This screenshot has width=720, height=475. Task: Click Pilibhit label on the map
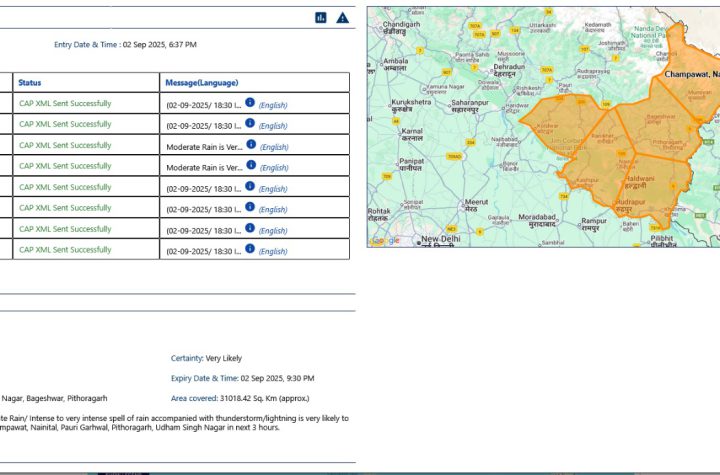(662, 241)
